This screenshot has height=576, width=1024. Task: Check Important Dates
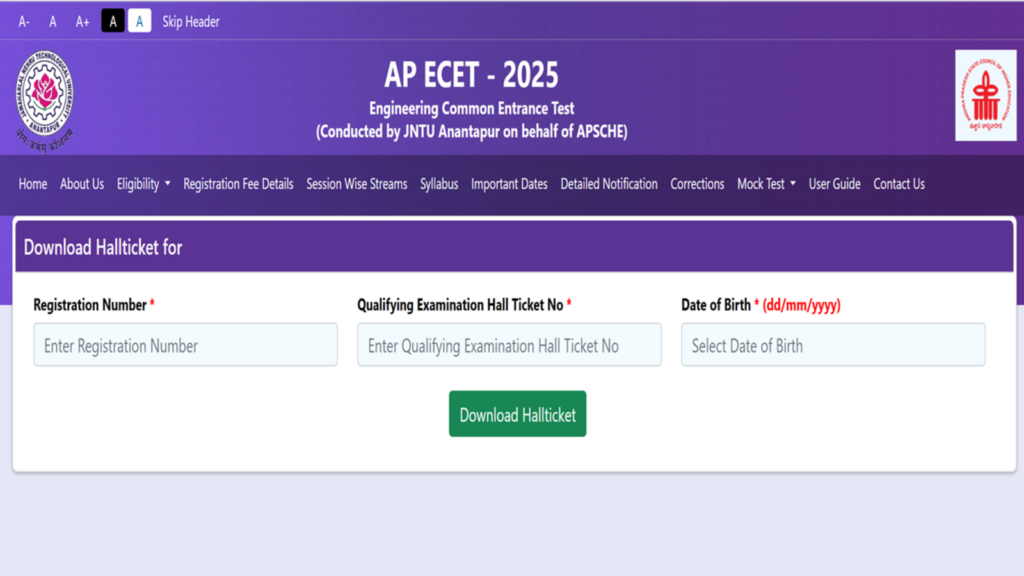pos(509,184)
